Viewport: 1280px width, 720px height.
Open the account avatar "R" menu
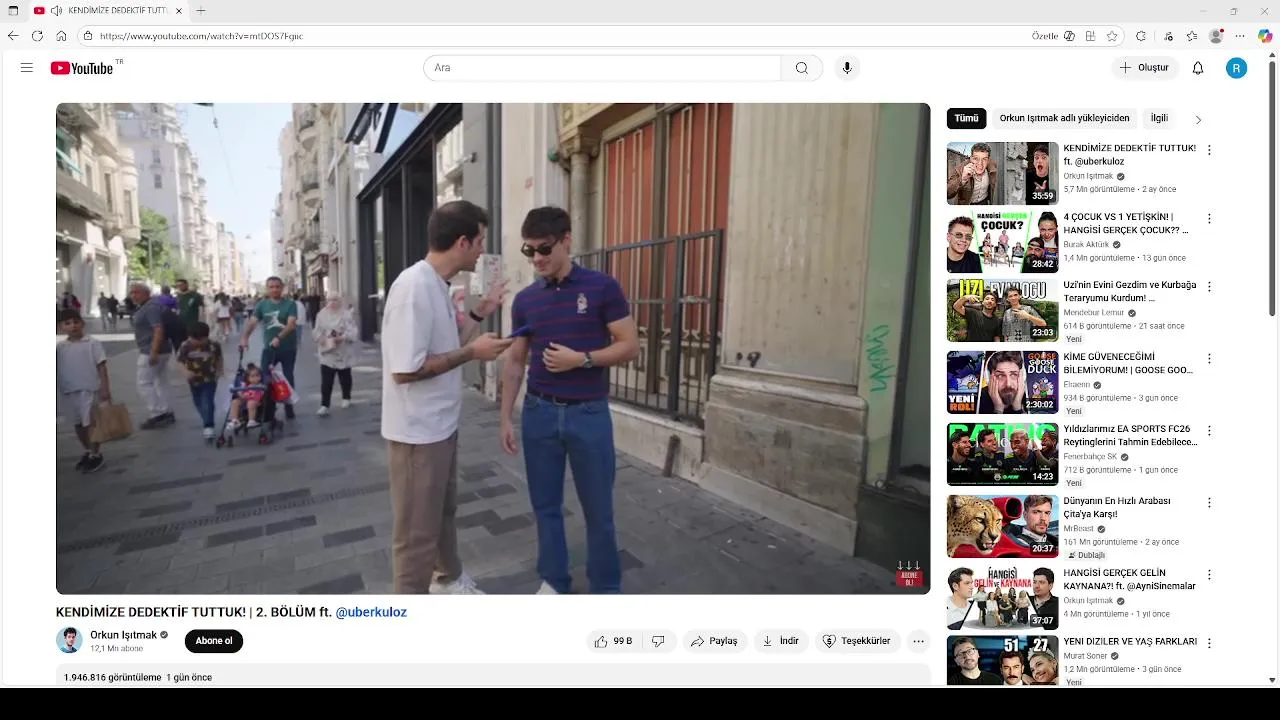[x=1237, y=68]
